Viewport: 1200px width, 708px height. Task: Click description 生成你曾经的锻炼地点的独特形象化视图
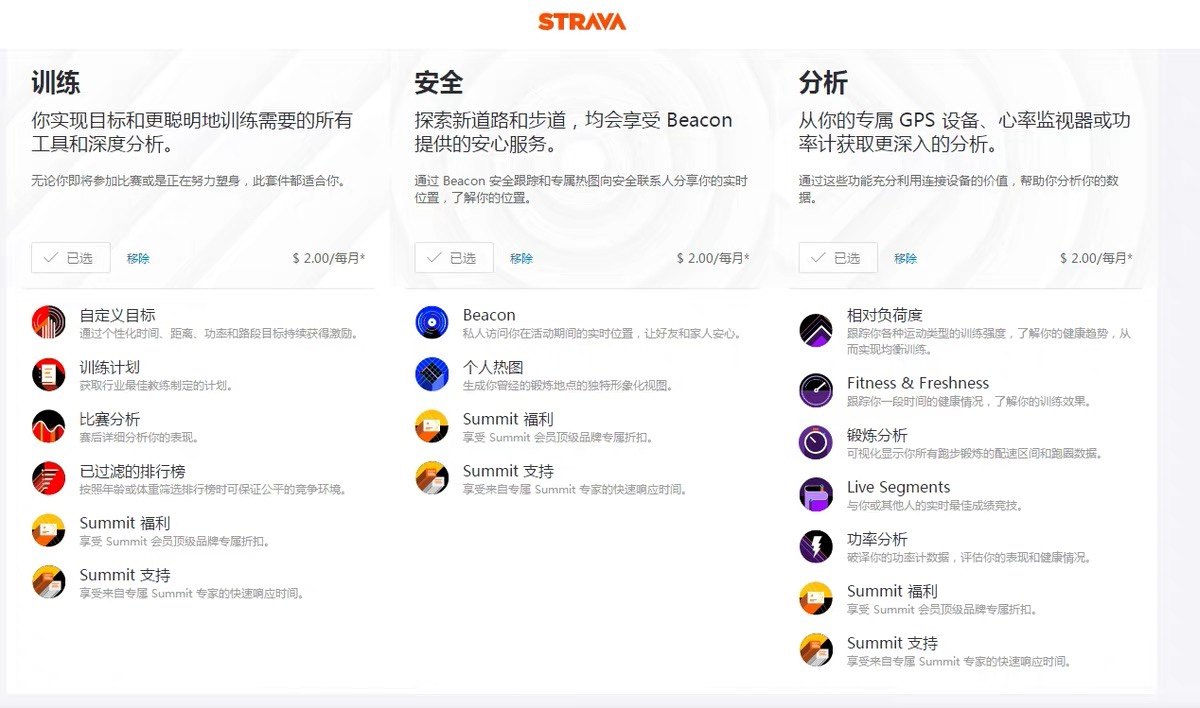[568, 385]
